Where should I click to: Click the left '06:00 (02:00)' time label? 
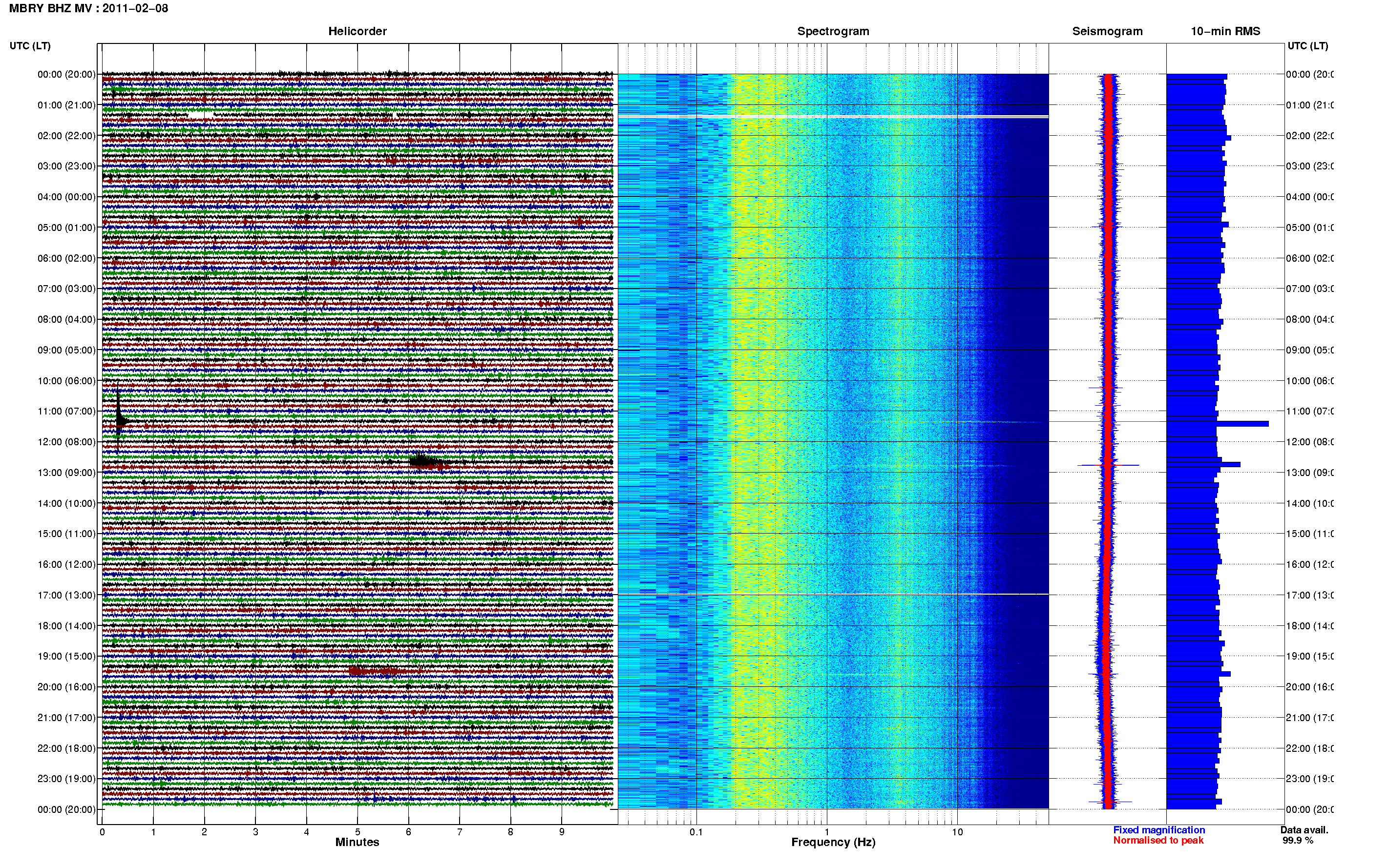click(x=66, y=258)
